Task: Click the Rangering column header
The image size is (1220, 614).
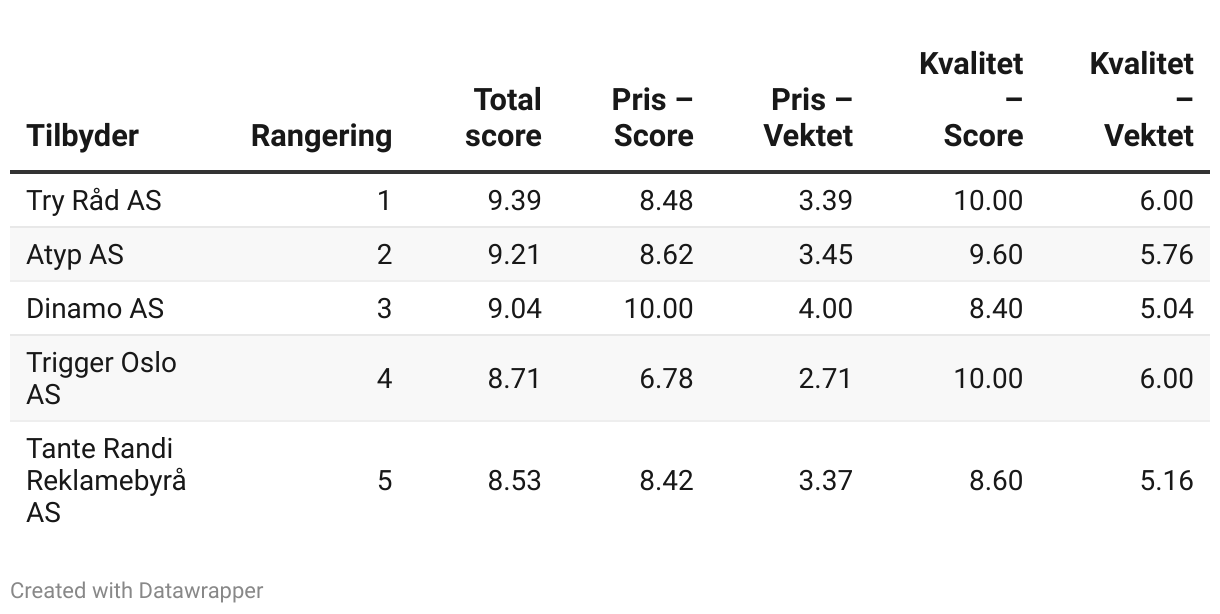Action: click(x=321, y=136)
